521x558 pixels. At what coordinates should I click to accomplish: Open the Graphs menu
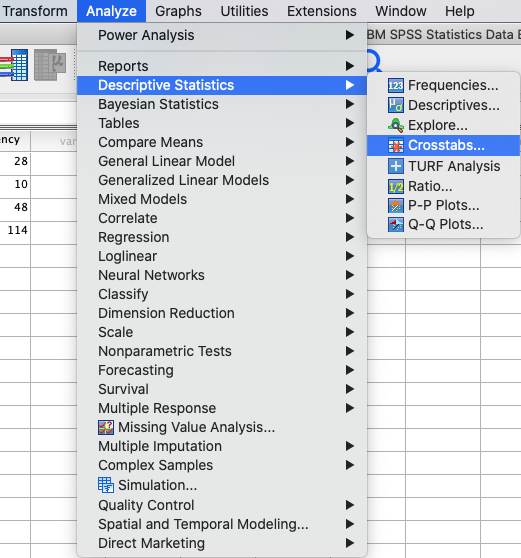pyautogui.click(x=178, y=11)
